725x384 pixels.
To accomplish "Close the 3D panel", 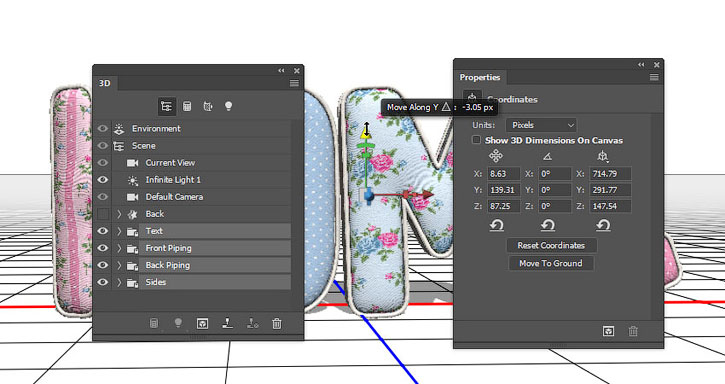I will pos(296,71).
